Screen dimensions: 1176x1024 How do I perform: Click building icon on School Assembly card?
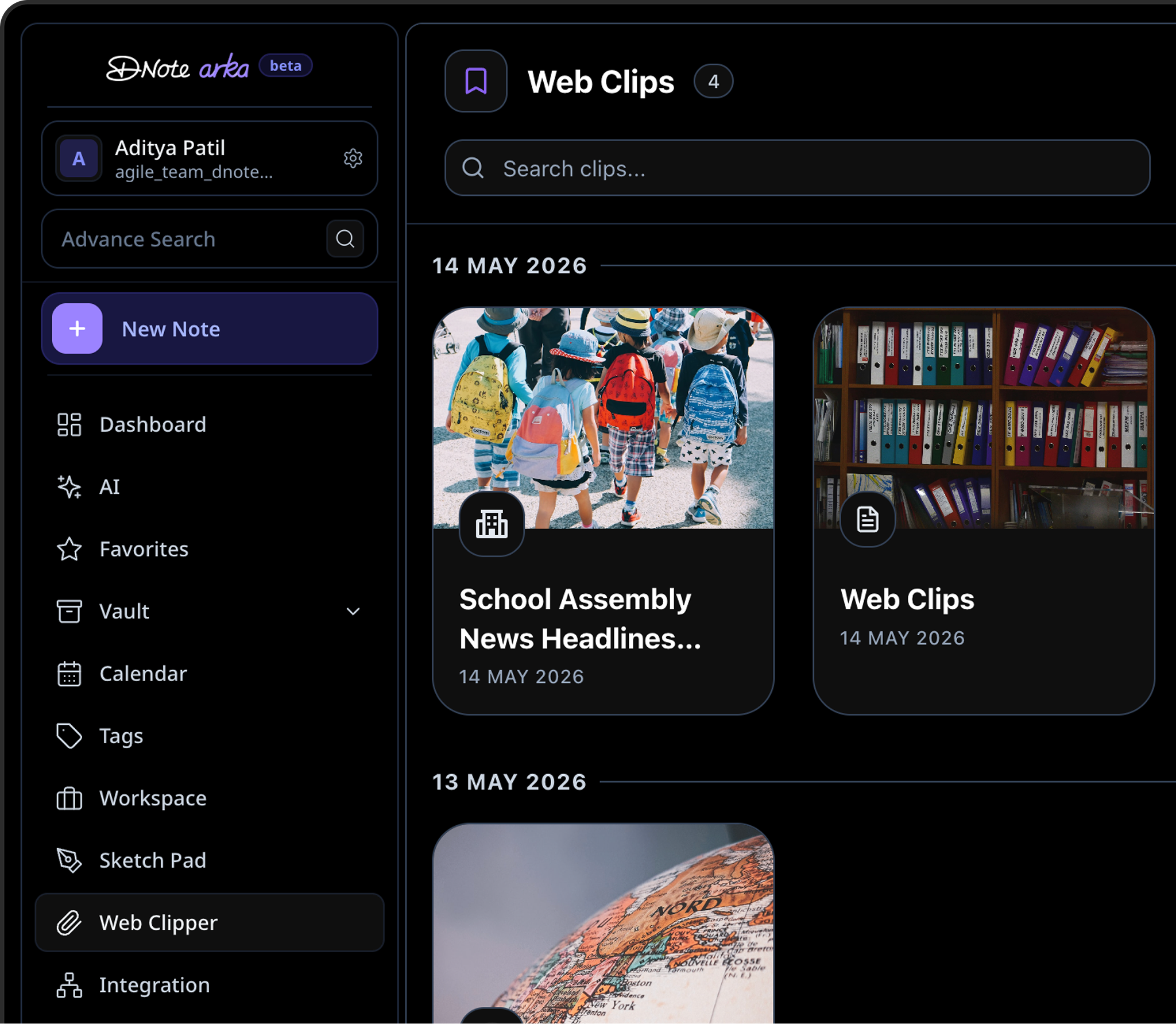pyautogui.click(x=492, y=523)
